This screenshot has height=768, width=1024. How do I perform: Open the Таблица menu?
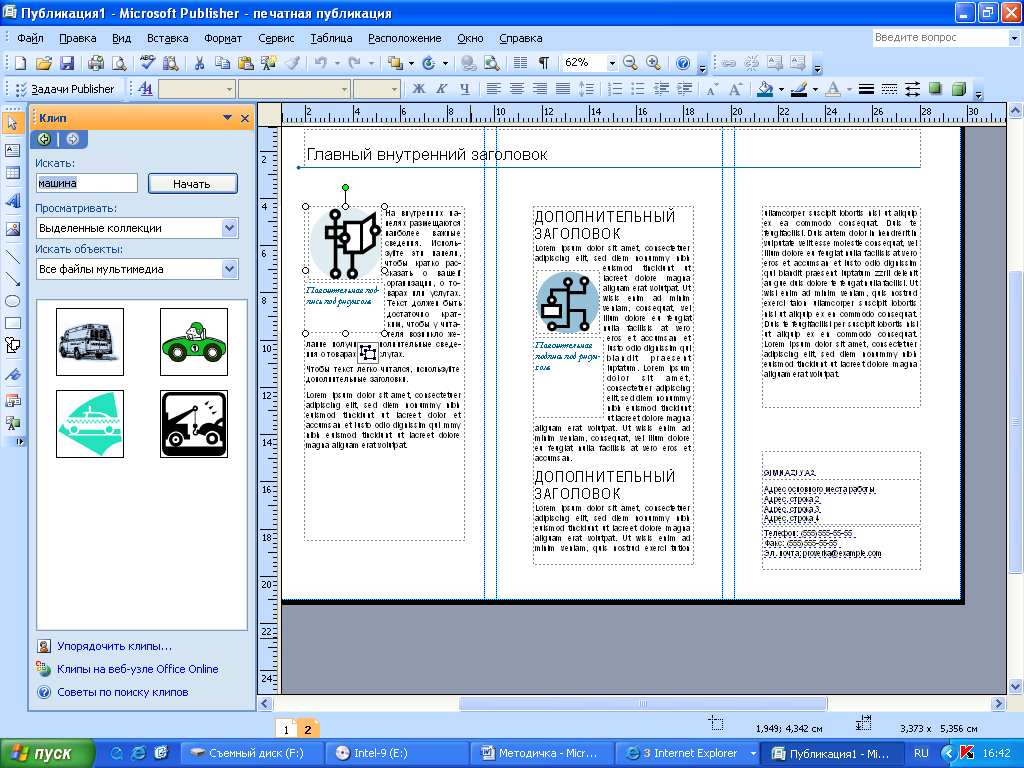(x=331, y=39)
